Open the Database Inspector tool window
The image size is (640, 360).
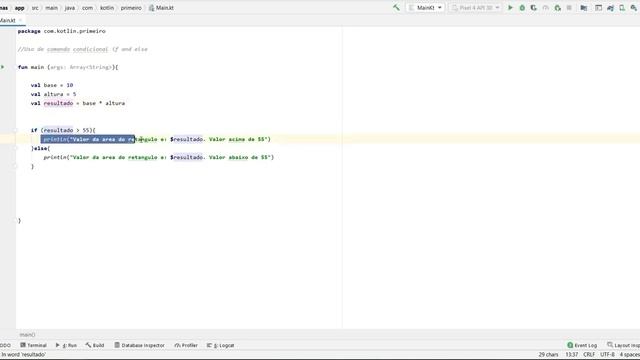[x=139, y=345]
